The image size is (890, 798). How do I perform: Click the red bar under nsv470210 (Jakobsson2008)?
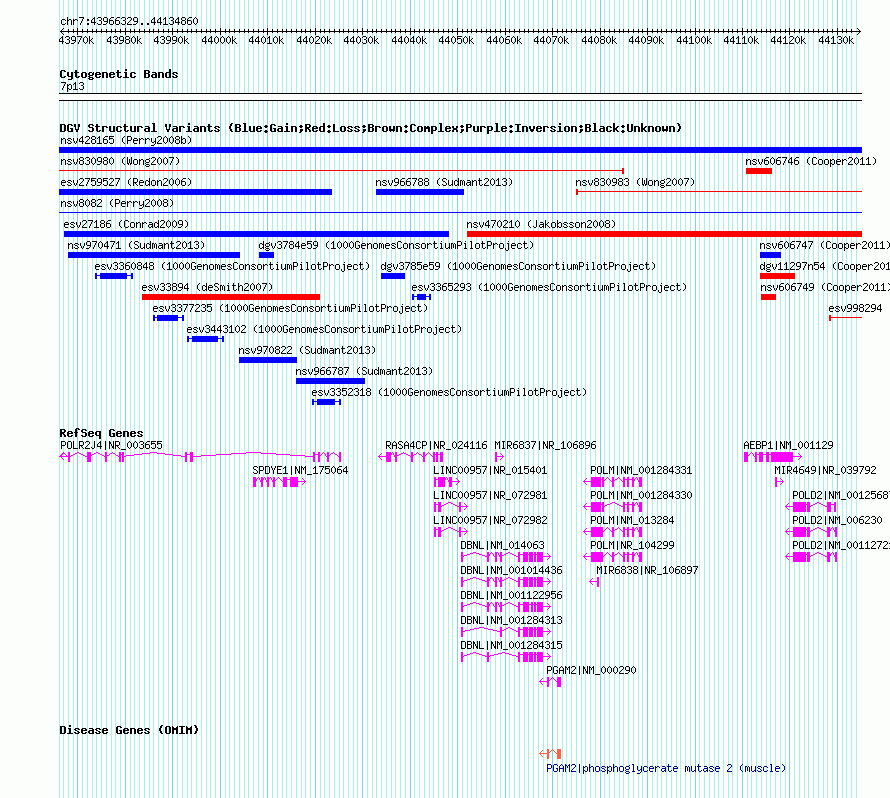pos(664,234)
